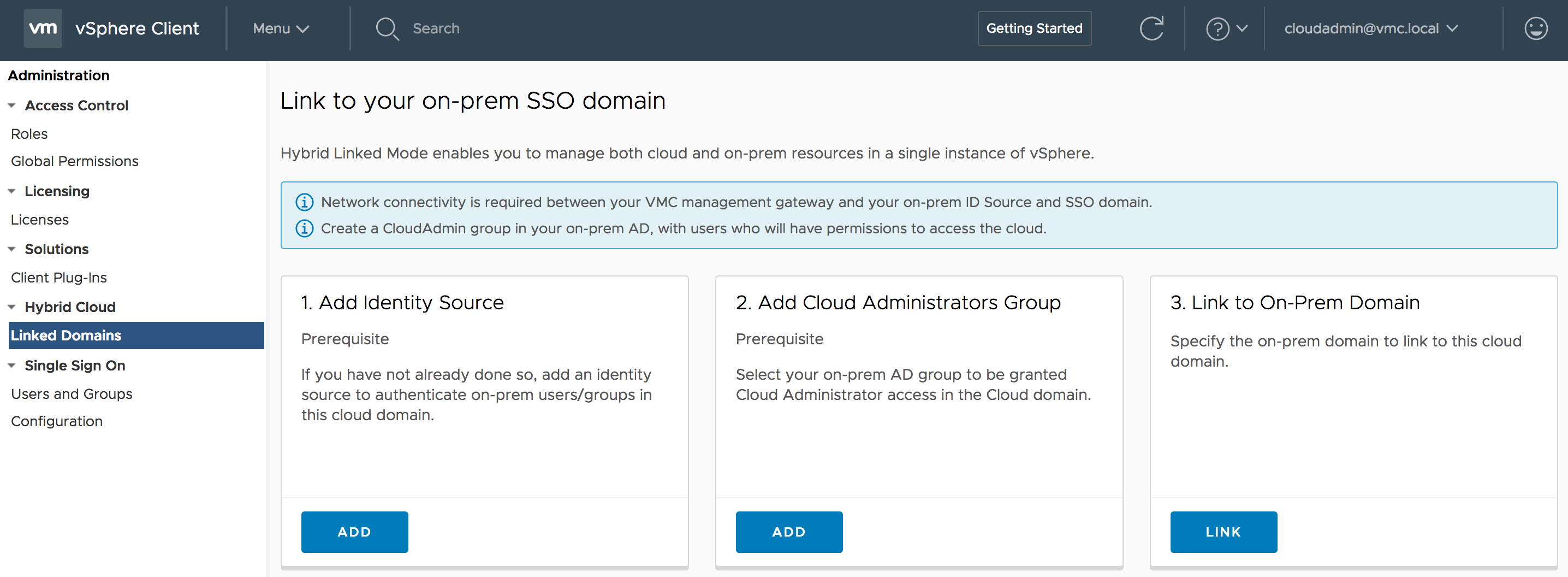The image size is (1568, 577).
Task: Click the smiley feedback icon
Action: coord(1535,28)
